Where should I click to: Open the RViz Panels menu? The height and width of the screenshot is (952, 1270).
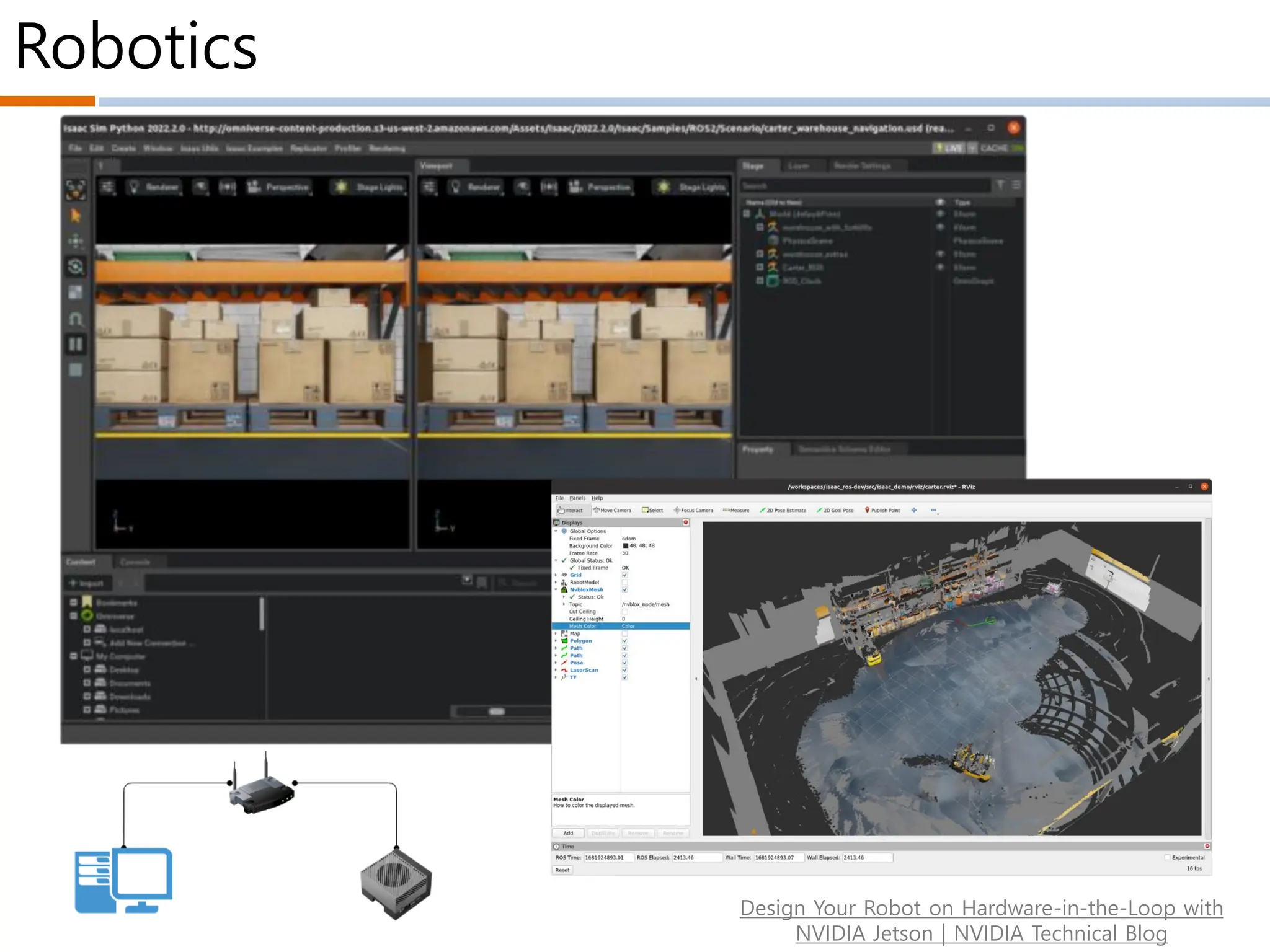577,498
